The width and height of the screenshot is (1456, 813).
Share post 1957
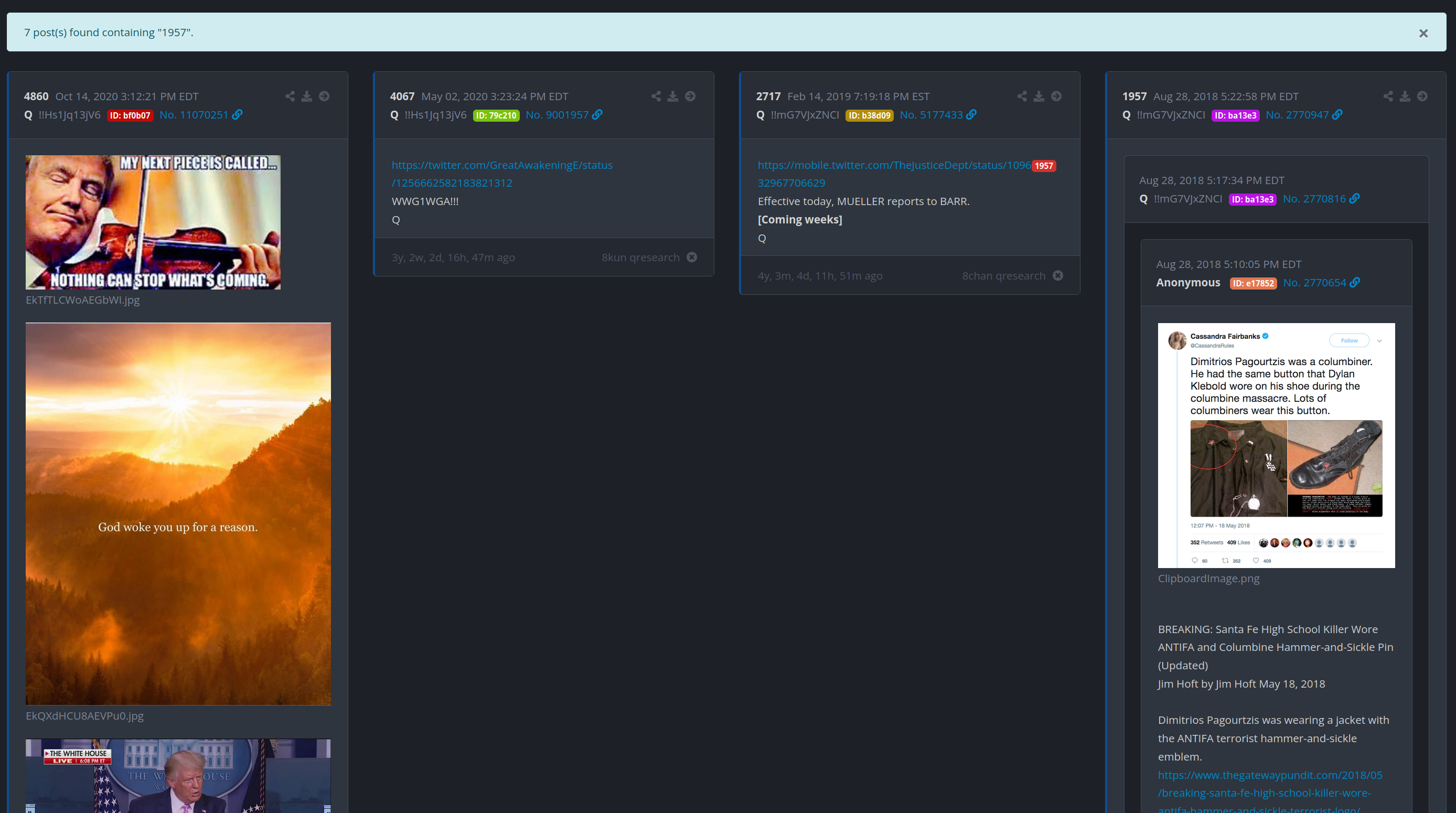[1389, 96]
